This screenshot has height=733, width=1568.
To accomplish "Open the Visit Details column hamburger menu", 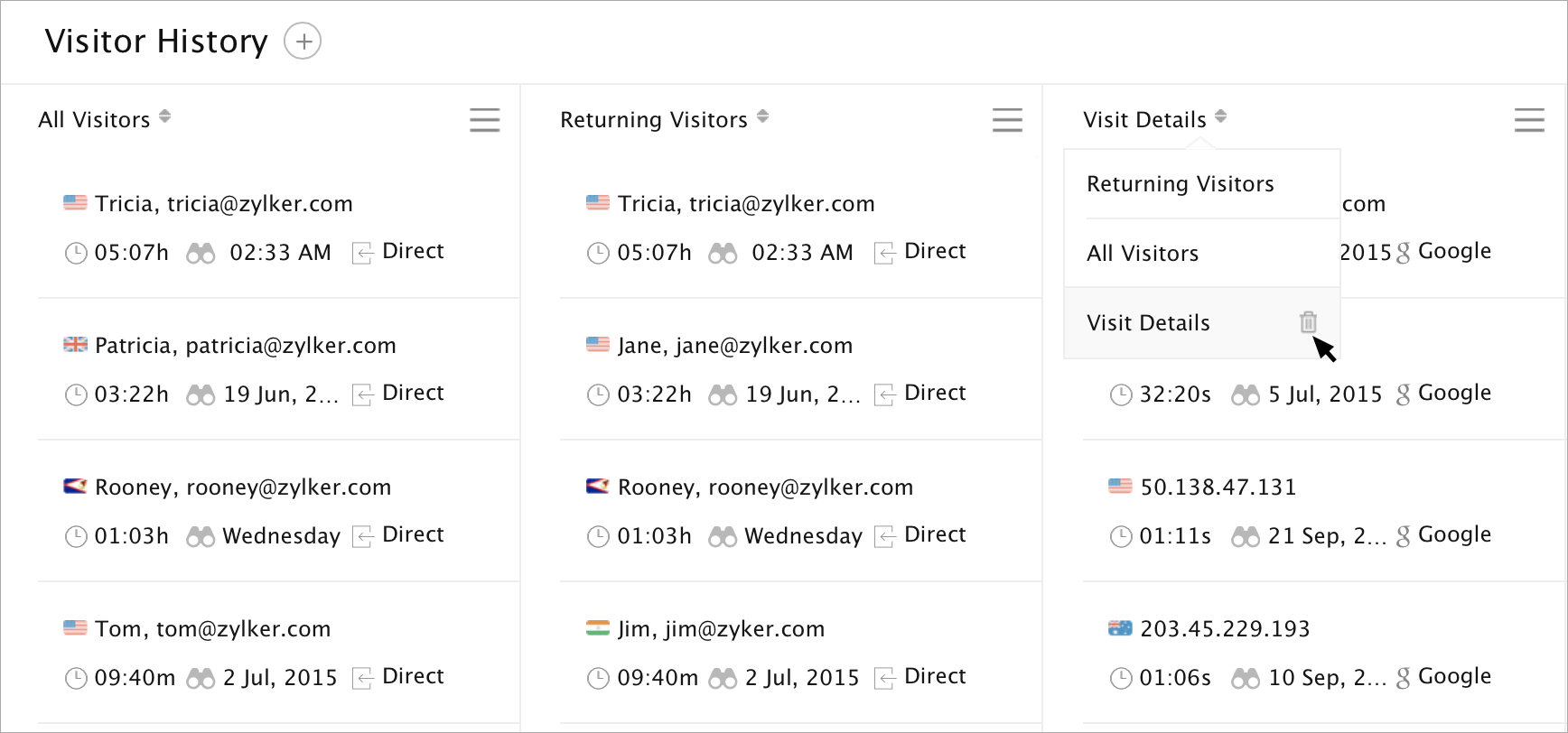I will click(x=1528, y=120).
